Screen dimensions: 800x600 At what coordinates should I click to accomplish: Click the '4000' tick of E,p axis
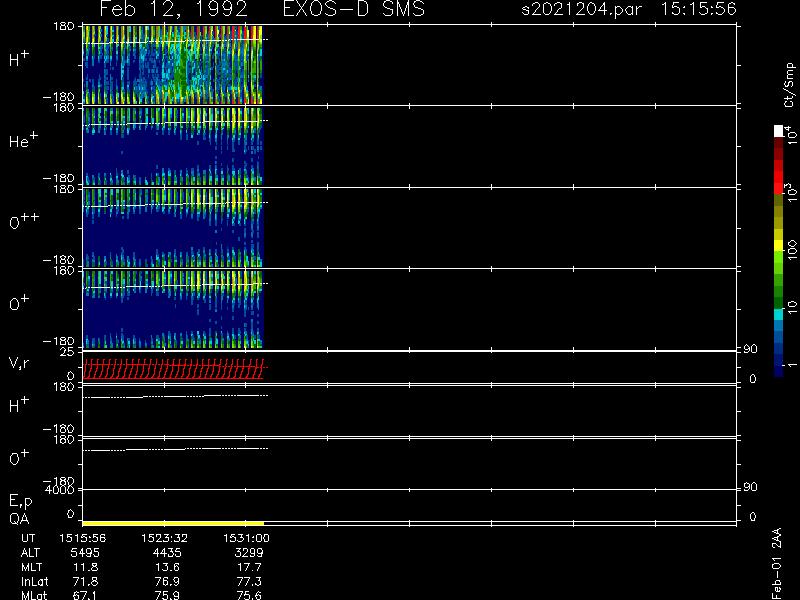click(59, 490)
